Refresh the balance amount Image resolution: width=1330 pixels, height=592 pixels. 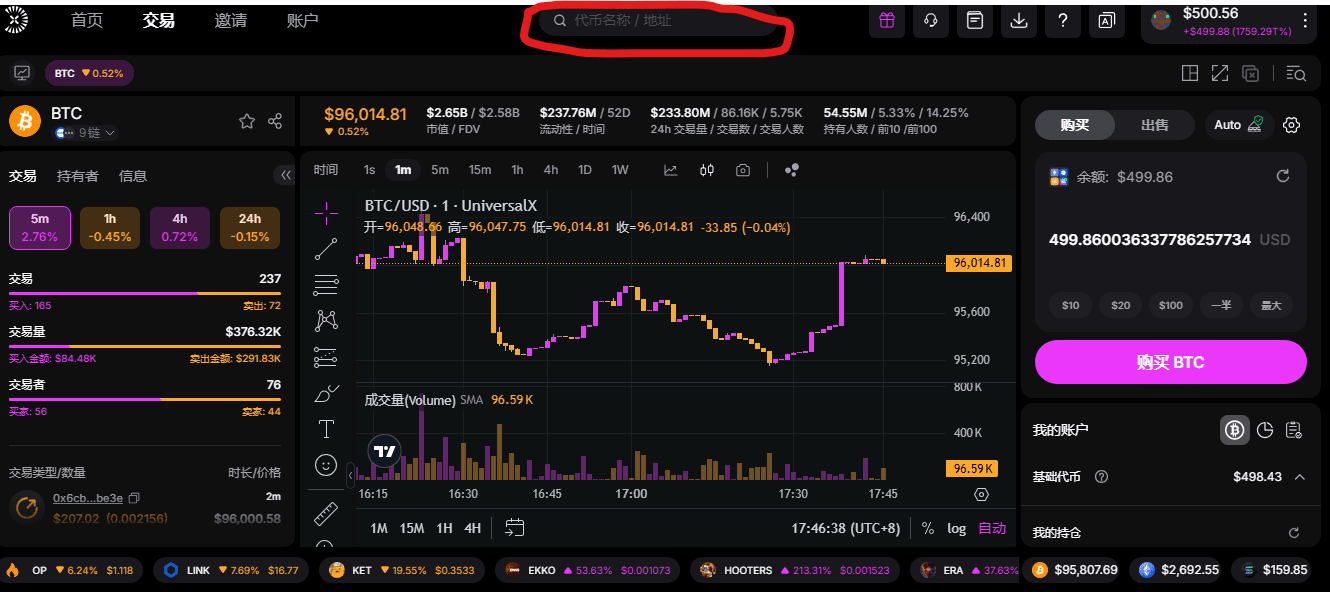pyautogui.click(x=1283, y=176)
